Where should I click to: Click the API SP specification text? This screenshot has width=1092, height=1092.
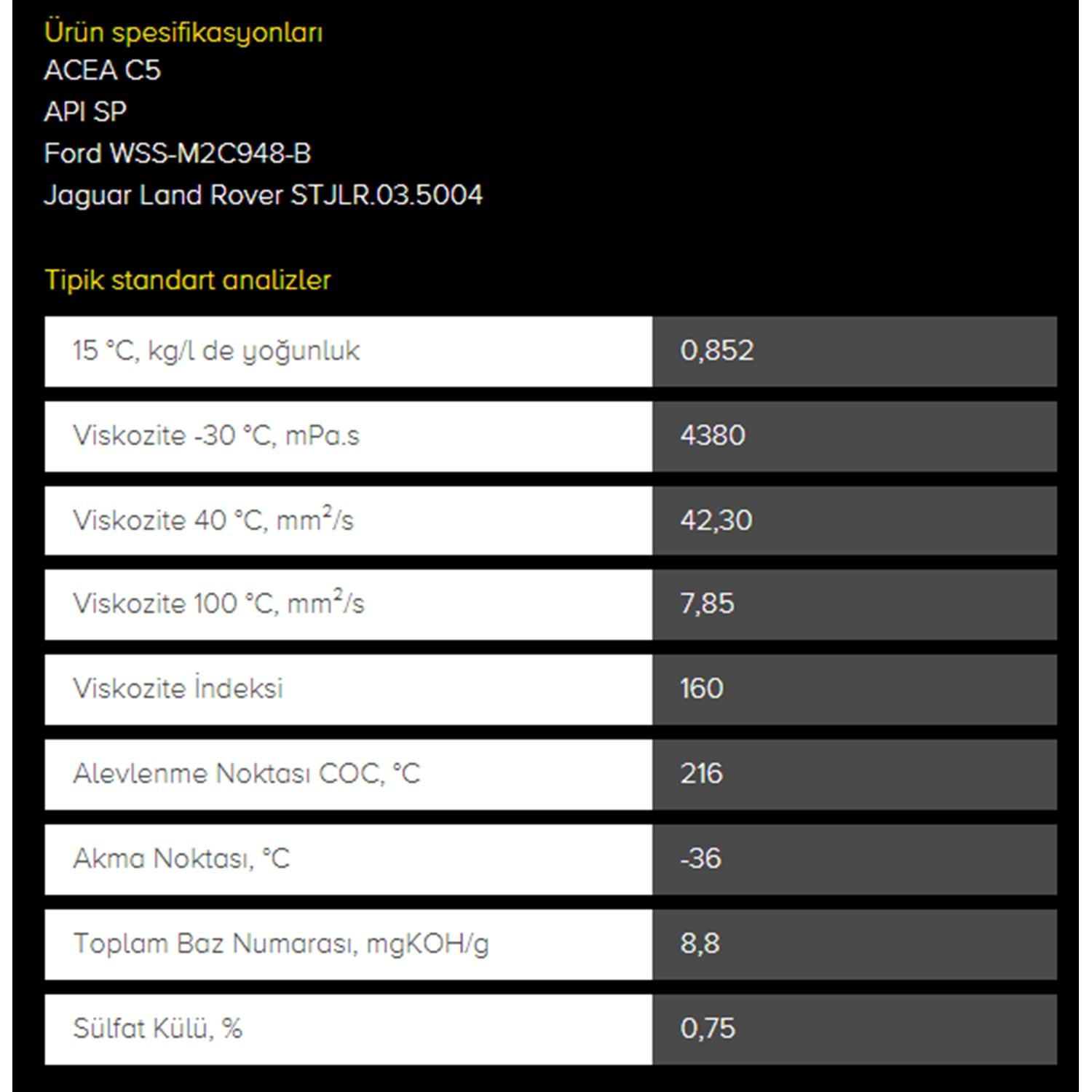click(85, 111)
